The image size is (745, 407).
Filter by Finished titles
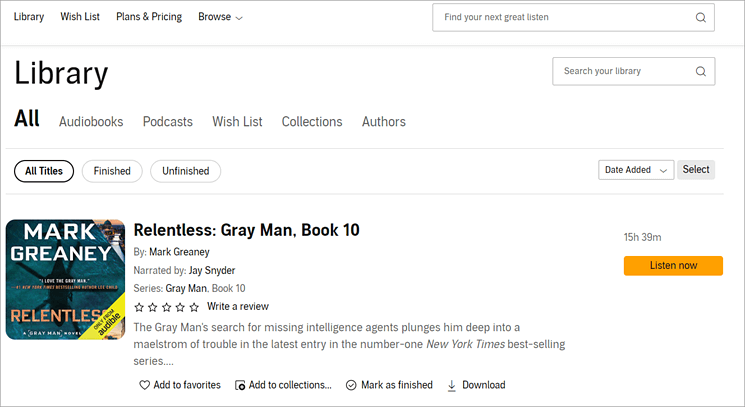(112, 171)
